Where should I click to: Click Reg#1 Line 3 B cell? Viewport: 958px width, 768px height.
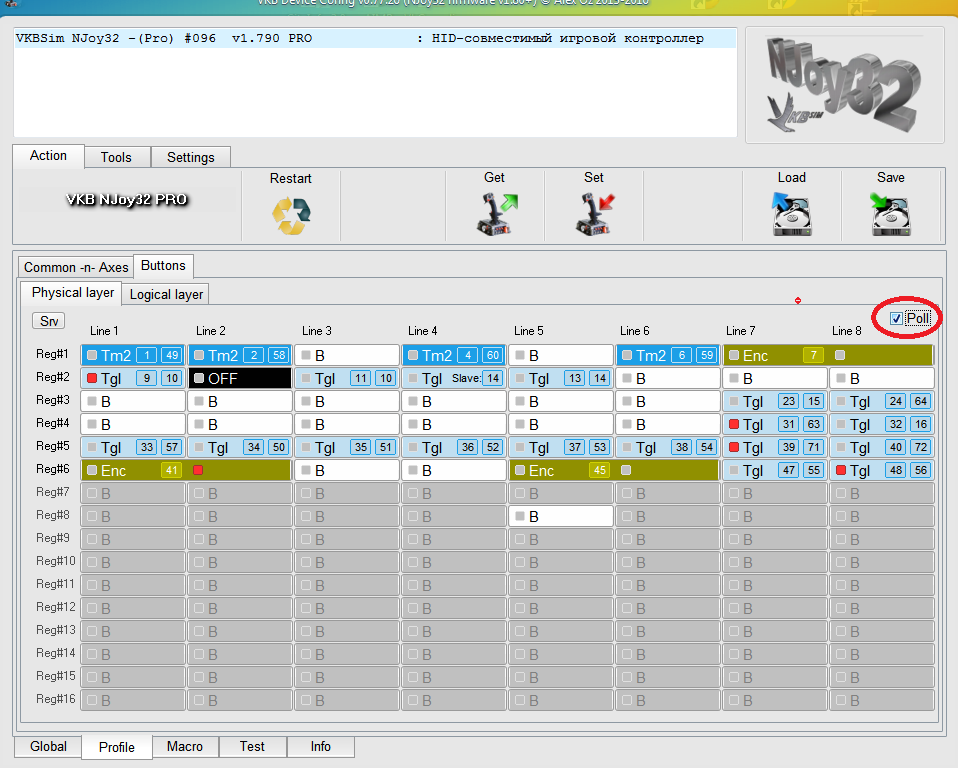(346, 355)
